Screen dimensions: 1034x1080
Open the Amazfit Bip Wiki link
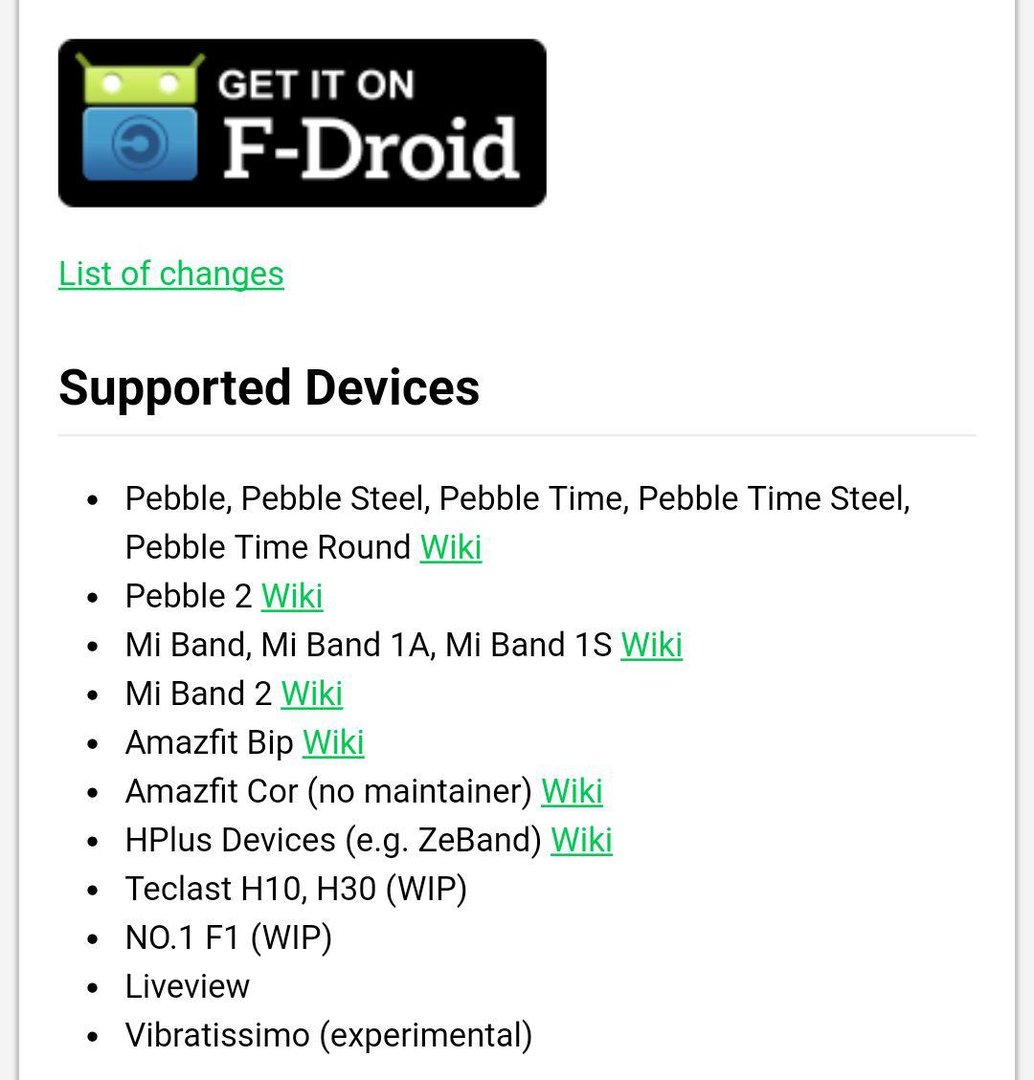(x=333, y=742)
